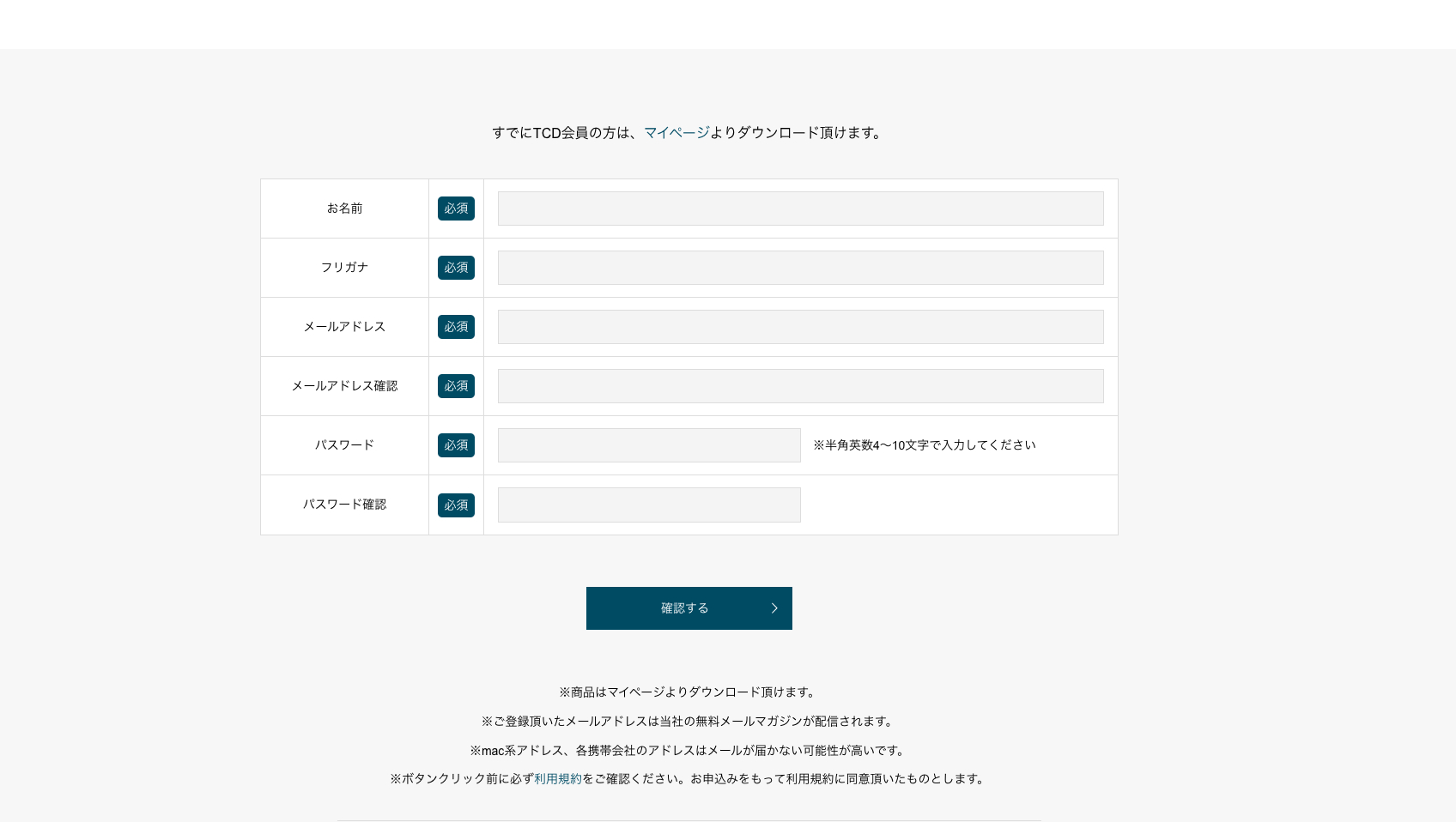This screenshot has width=1456, height=822.
Task: Open the マイページ link at top
Action: tap(676, 132)
